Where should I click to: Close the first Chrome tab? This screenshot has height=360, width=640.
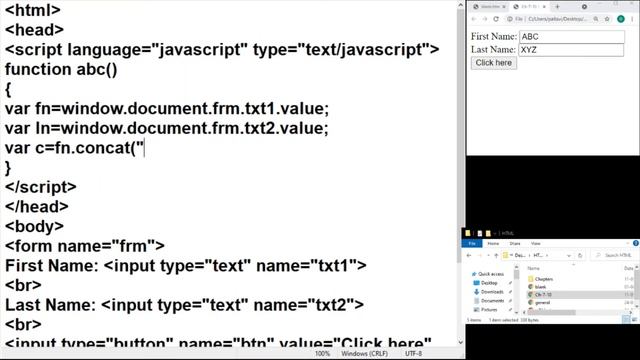(504, 7)
